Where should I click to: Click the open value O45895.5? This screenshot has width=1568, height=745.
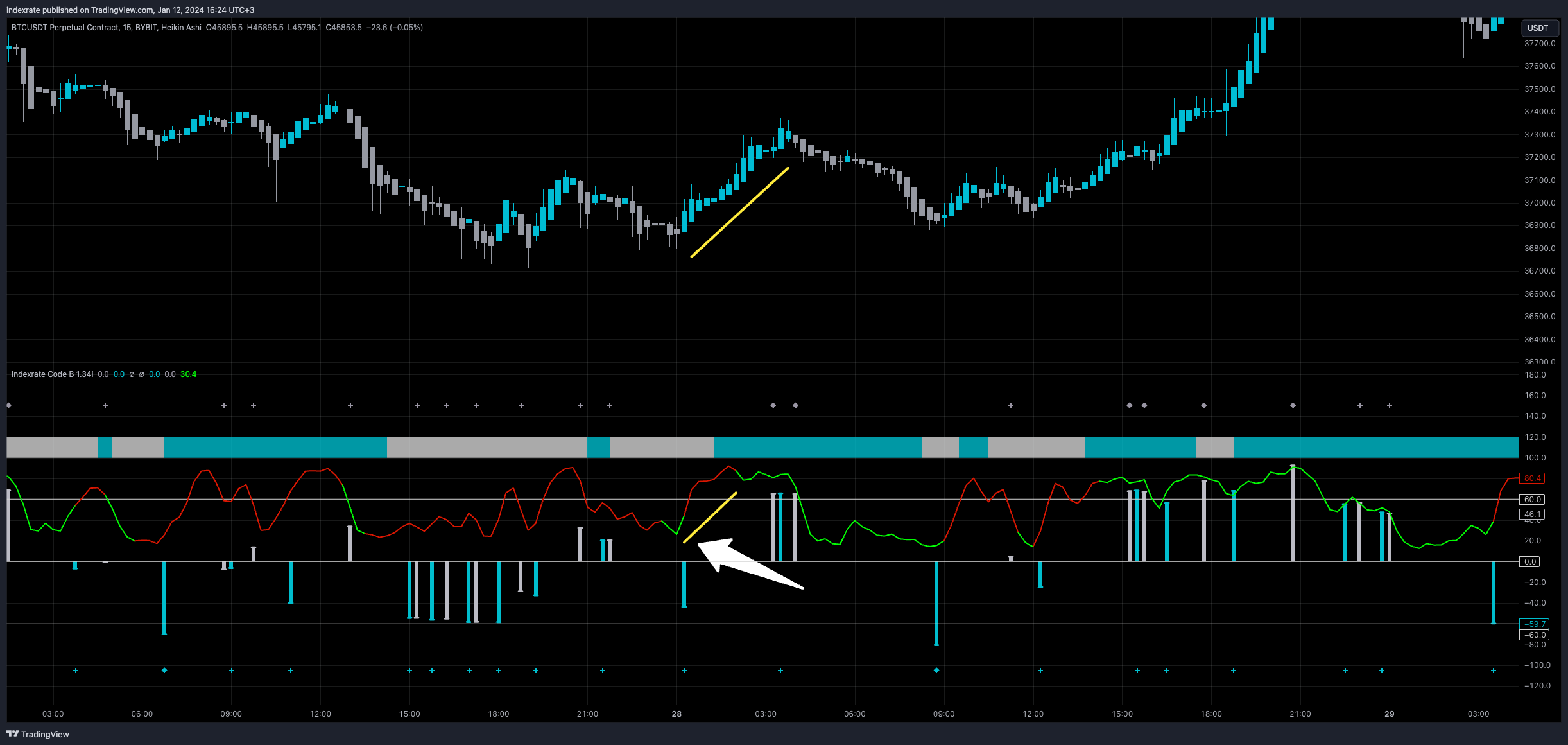coord(224,28)
